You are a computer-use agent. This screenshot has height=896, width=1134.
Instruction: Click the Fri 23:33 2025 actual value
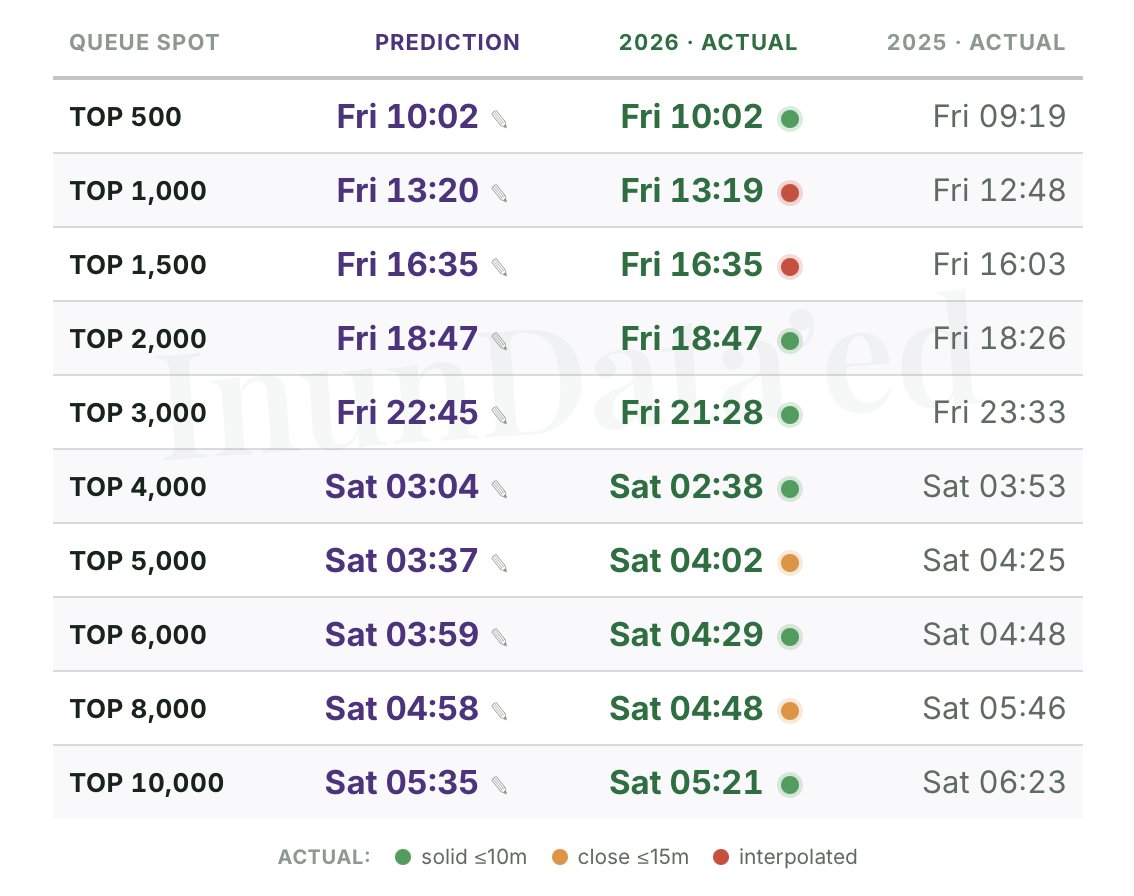999,413
